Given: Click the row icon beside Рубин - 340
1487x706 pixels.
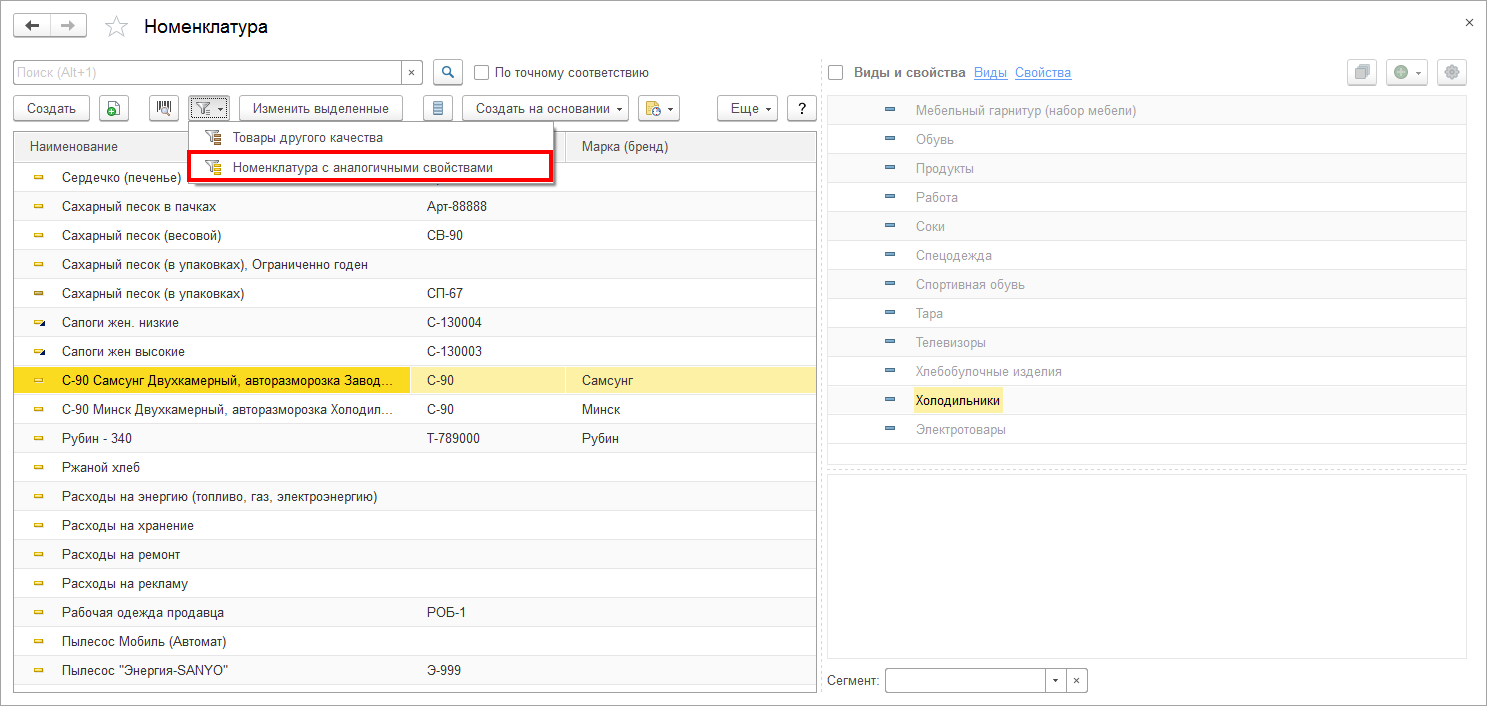Looking at the screenshot, I should point(39,439).
